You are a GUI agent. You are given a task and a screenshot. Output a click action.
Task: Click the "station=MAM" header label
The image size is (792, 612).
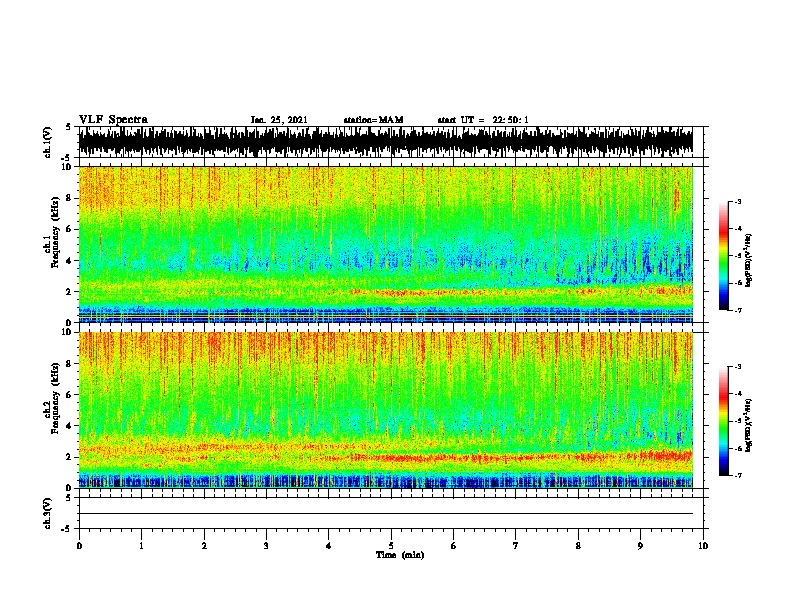[373, 120]
